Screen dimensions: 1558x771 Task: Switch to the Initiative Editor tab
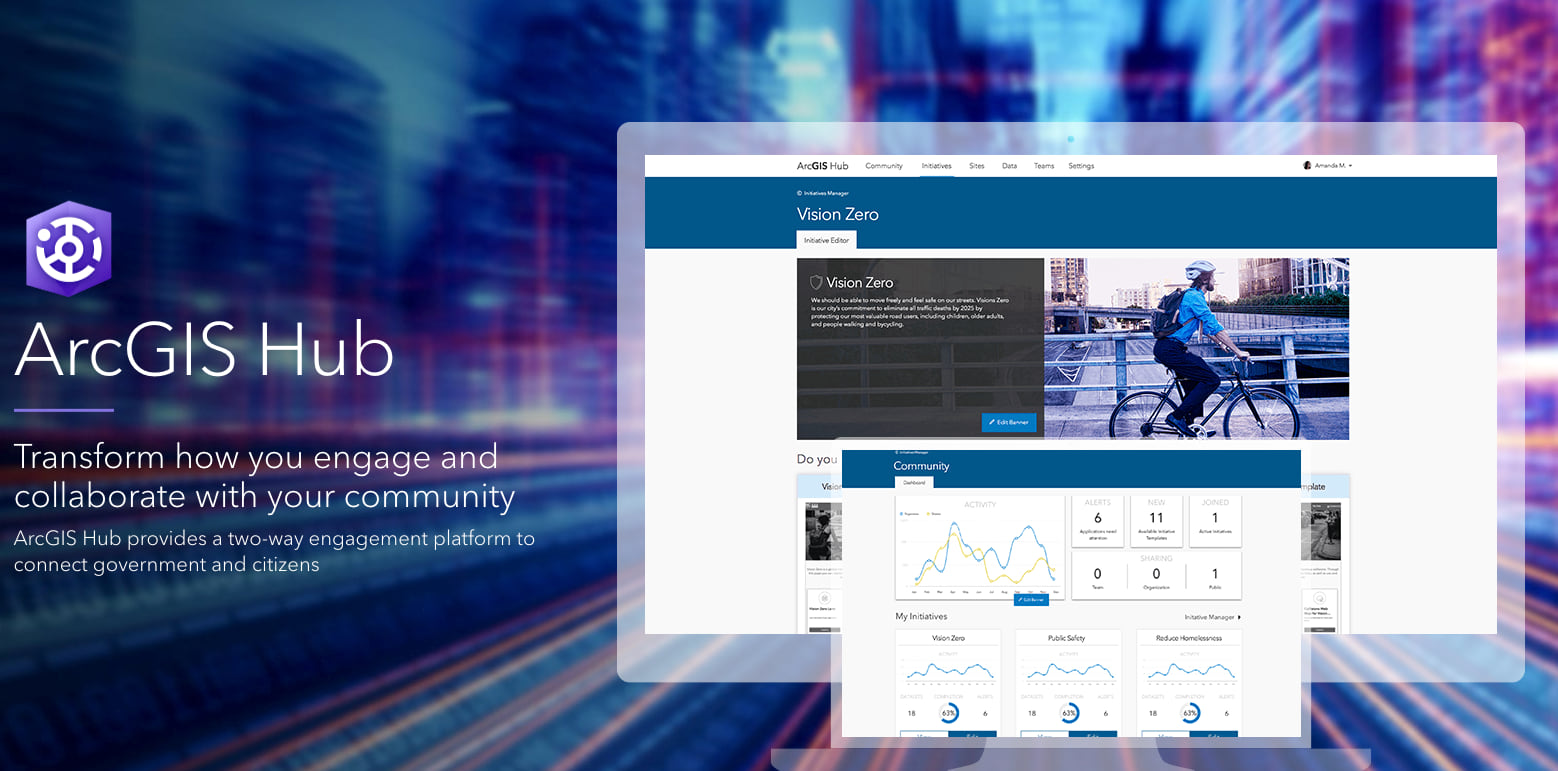click(x=826, y=240)
